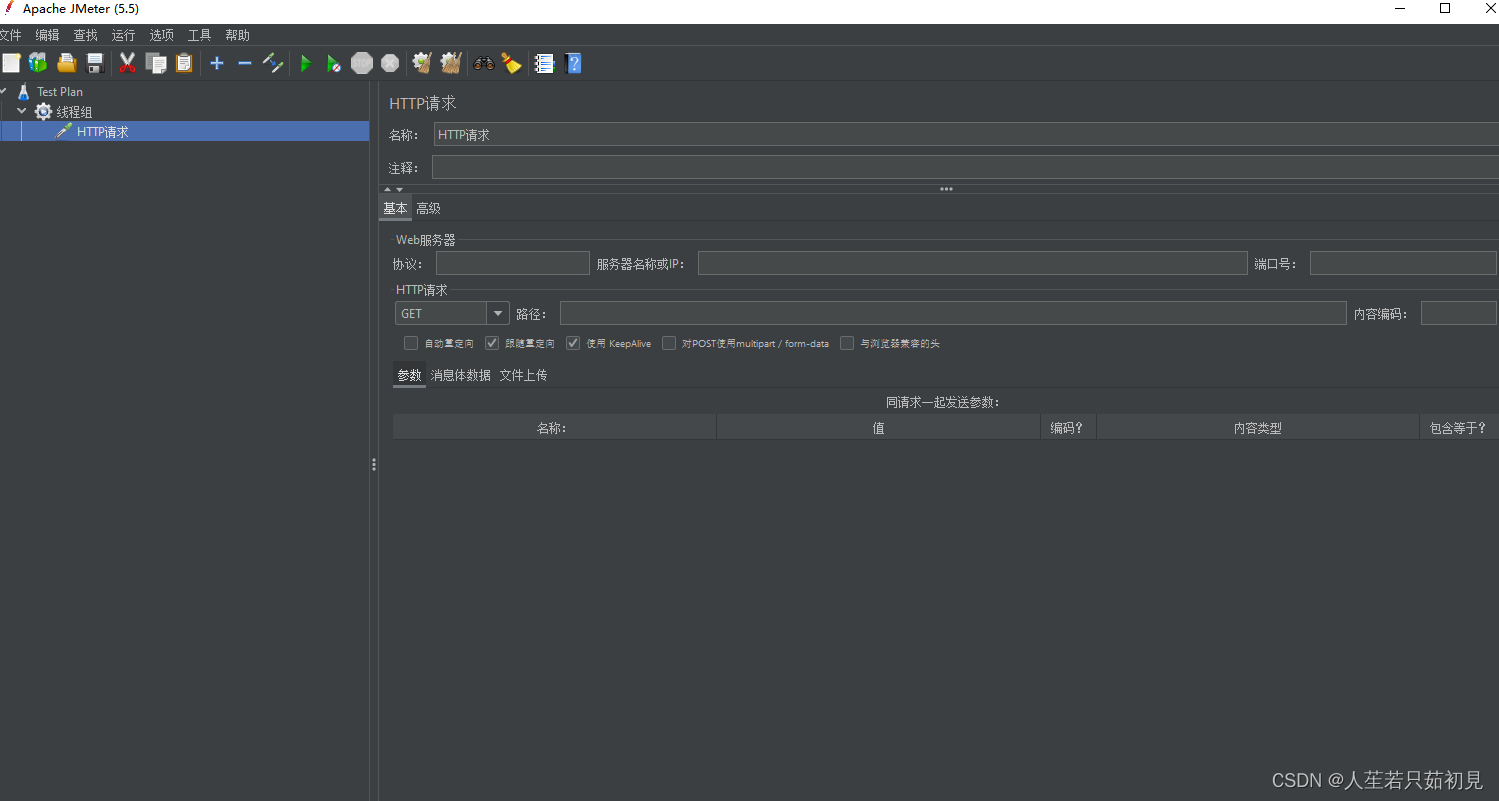Image resolution: width=1499 pixels, height=801 pixels.
Task: Click the 包含等于? column header
Action: 1458,428
